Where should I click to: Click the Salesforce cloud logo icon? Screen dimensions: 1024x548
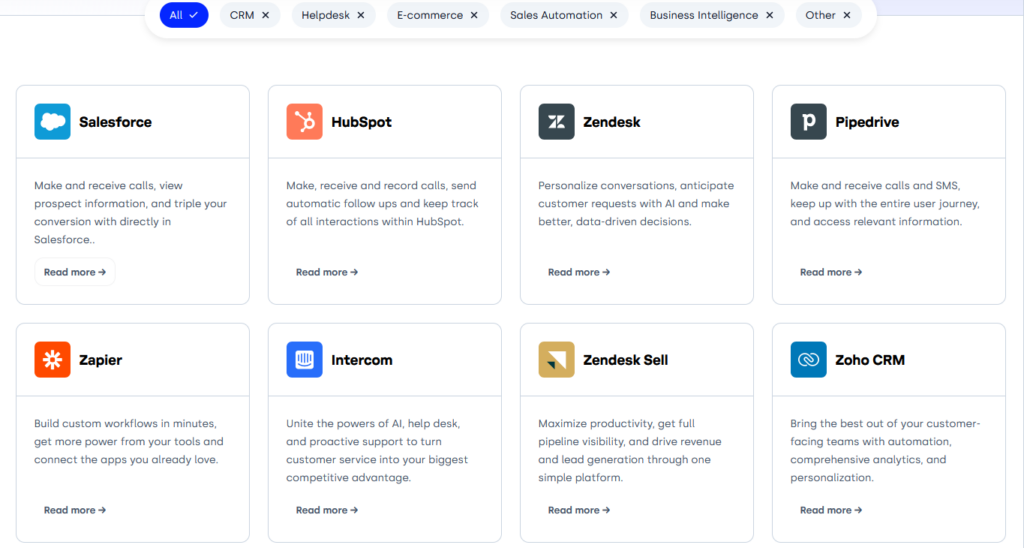[x=52, y=122]
